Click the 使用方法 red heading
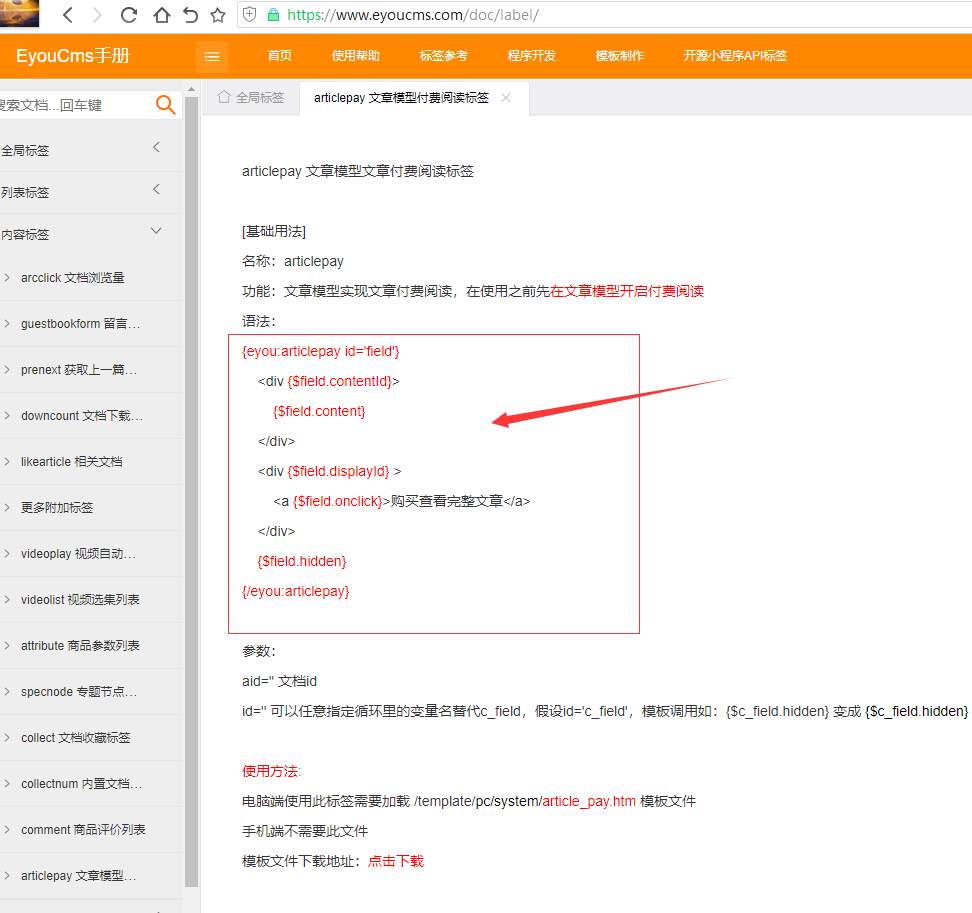Screen dimensions: 972x913 (271, 771)
